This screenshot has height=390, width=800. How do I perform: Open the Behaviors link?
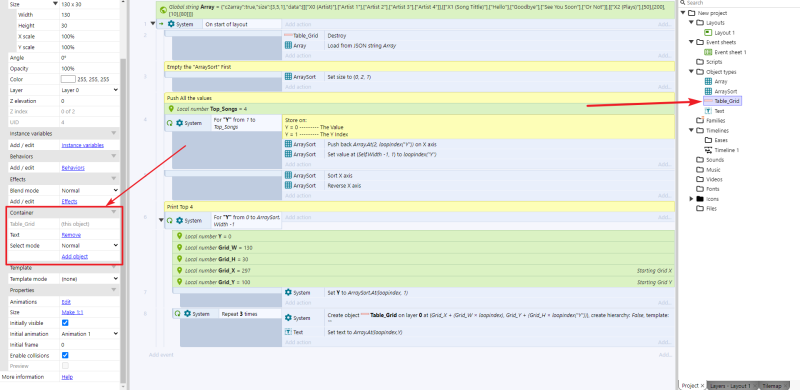[73, 167]
